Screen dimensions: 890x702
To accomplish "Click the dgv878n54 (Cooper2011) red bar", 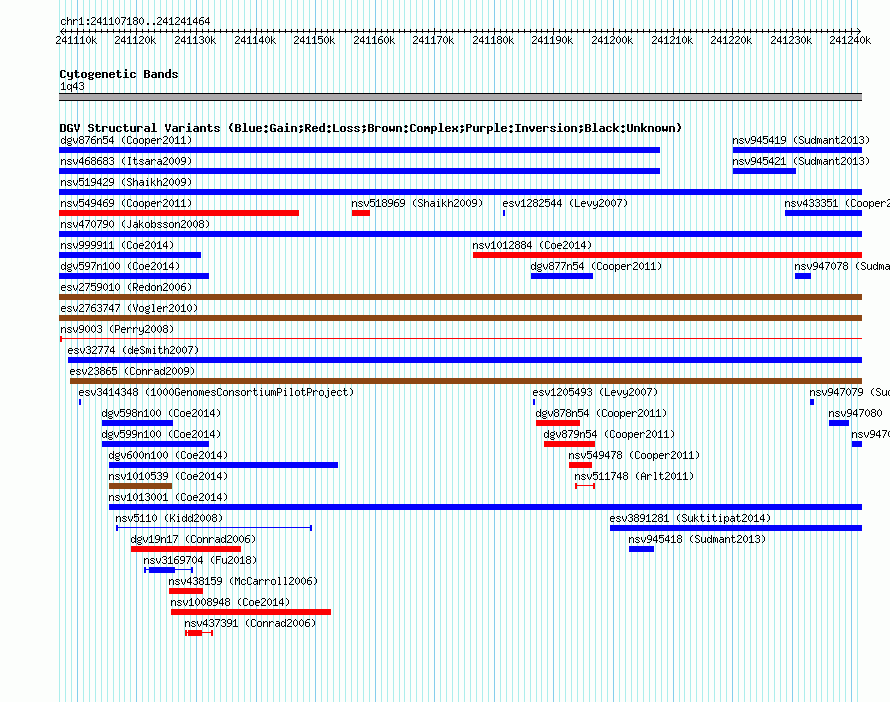I will [558, 423].
